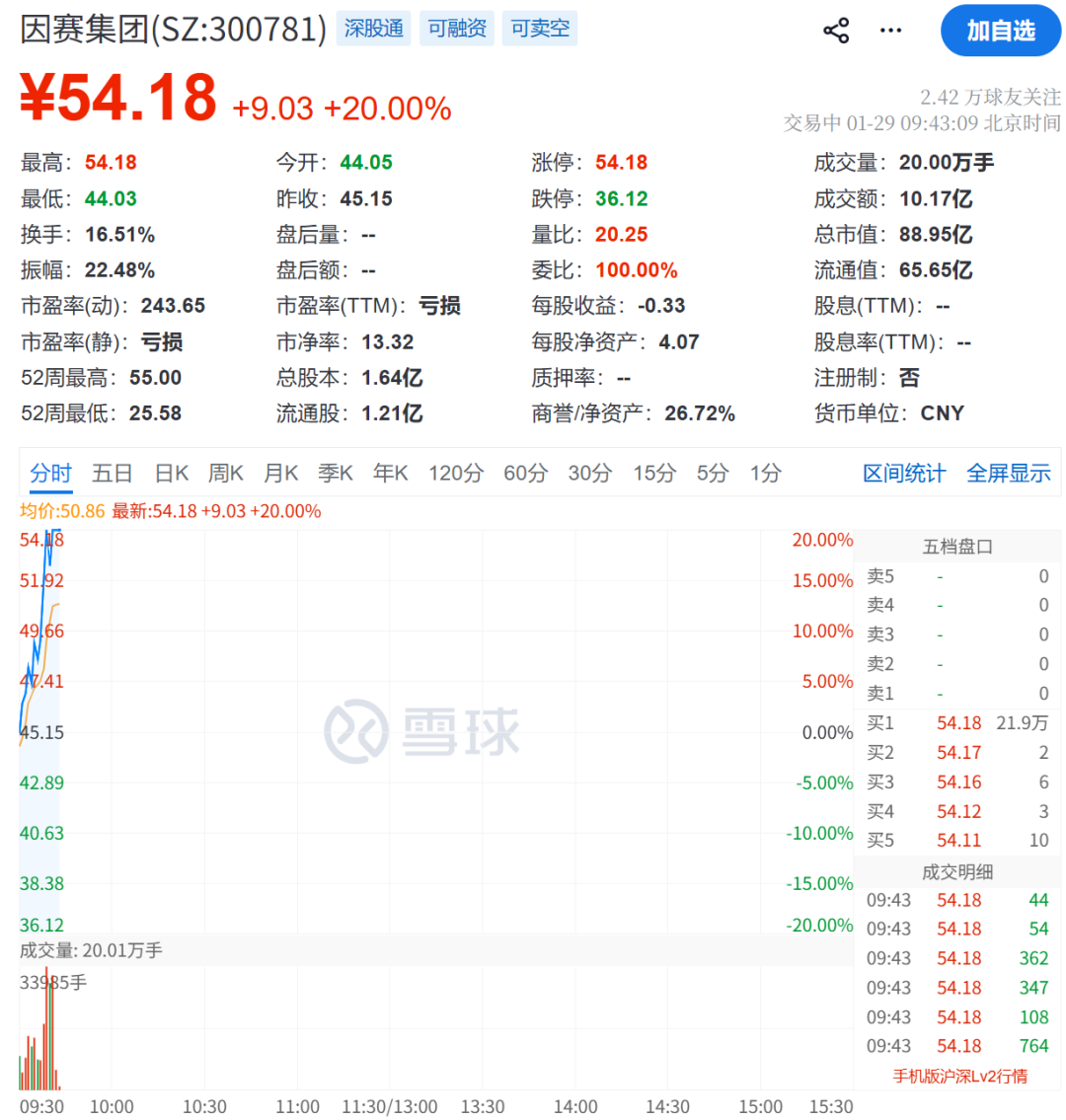Click the 深股通 tag
1066x1120 pixels.
tap(373, 29)
